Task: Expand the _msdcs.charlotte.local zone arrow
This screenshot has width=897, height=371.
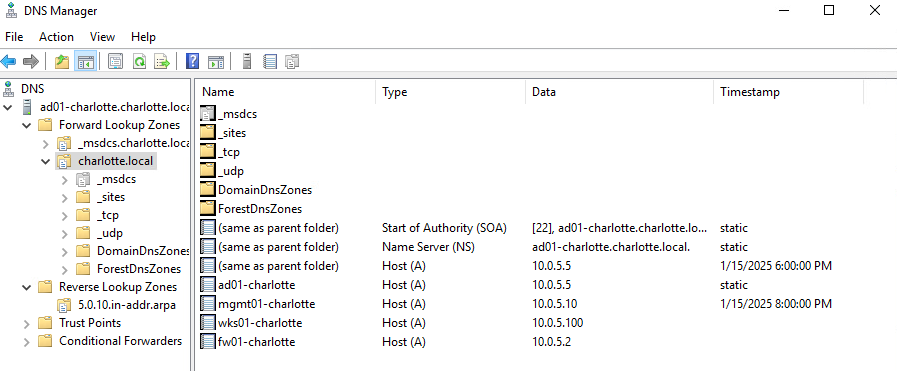Action: click(46, 143)
